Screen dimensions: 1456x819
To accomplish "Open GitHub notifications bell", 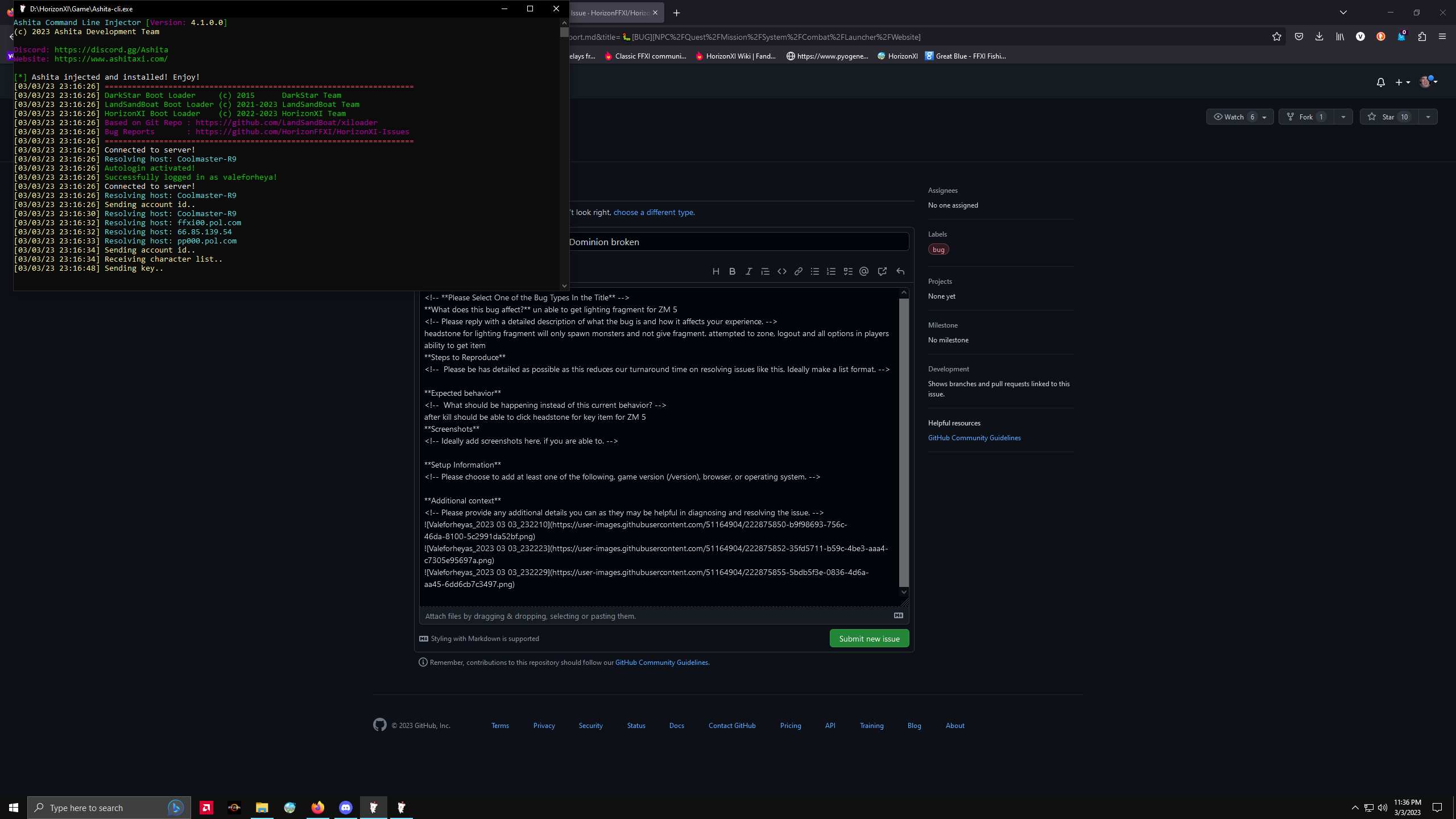I will pyautogui.click(x=1380, y=82).
